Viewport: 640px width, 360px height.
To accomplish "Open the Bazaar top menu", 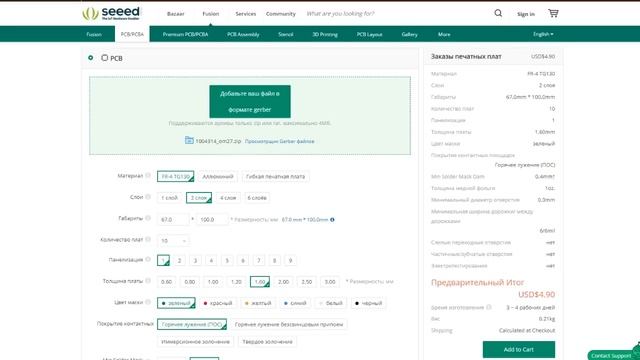I will (x=176, y=14).
